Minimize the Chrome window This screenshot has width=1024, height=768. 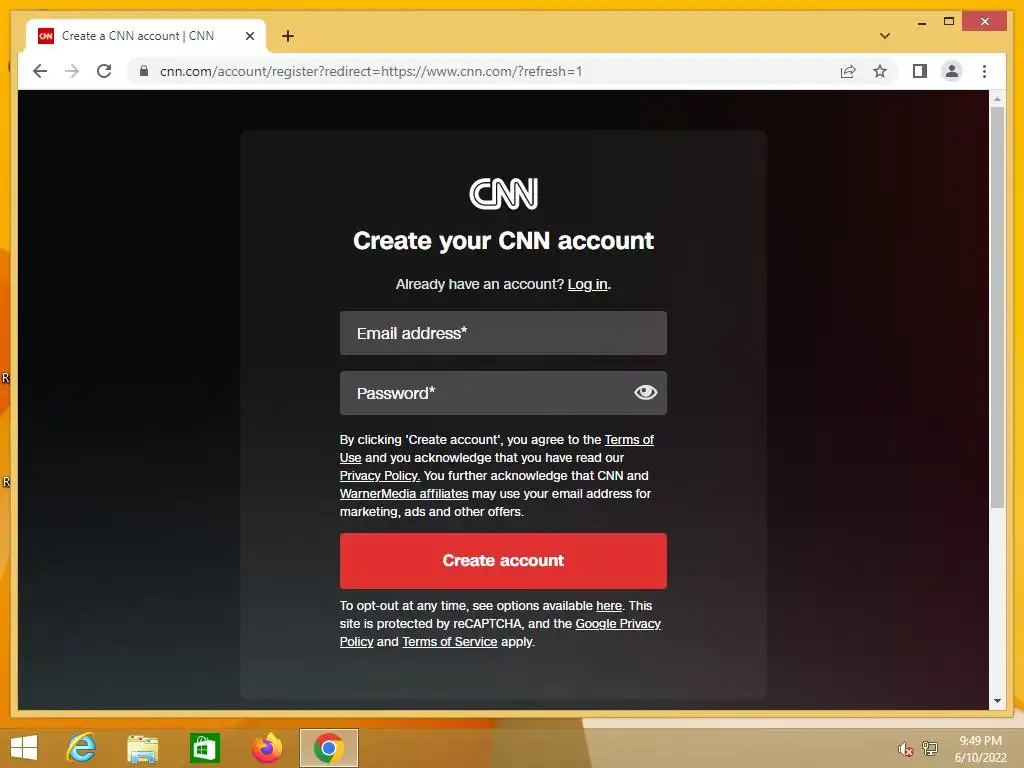point(921,22)
